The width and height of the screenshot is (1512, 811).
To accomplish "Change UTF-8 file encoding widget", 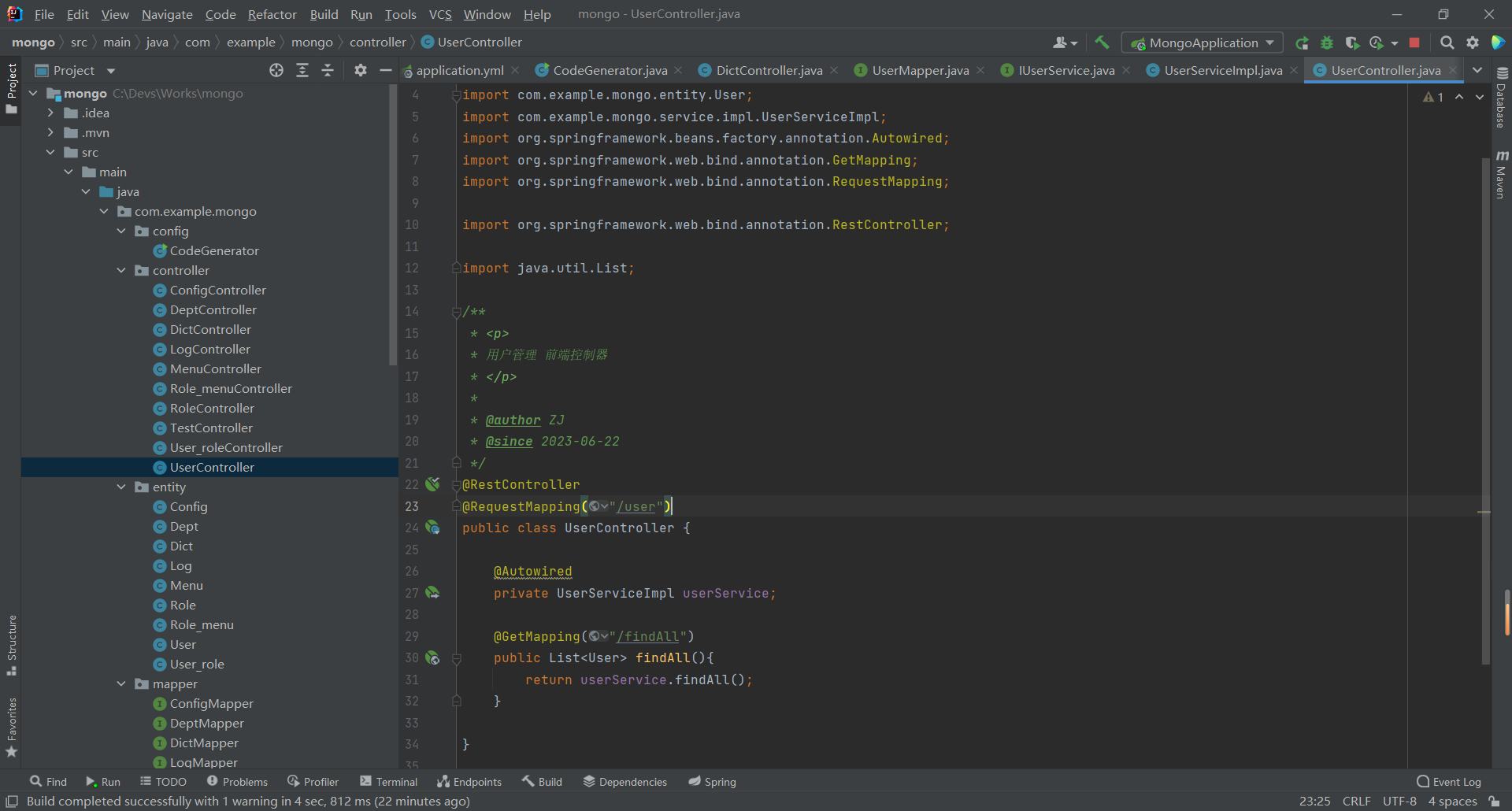I will 1399,802.
